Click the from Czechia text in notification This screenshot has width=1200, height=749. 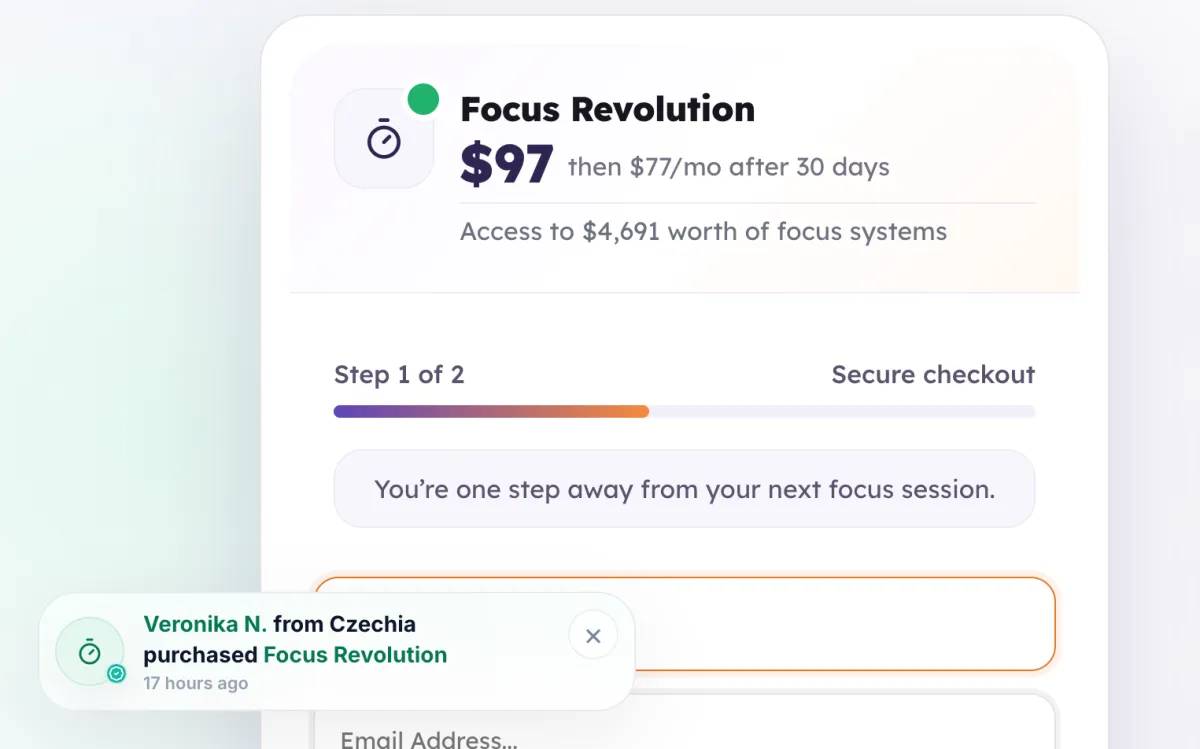click(344, 624)
